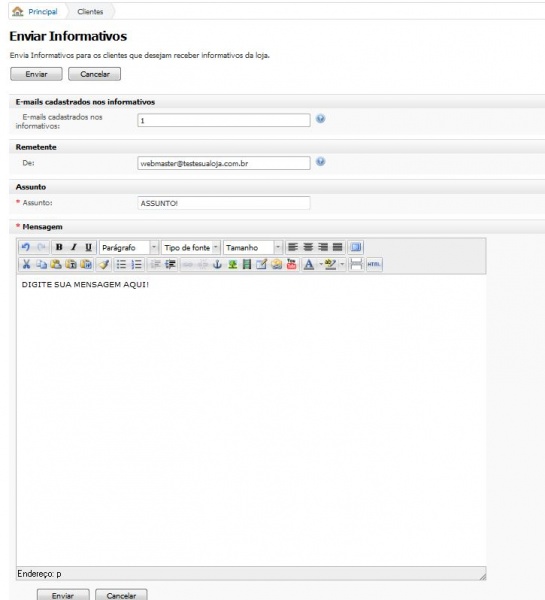Insert a bulleted list
Screen dimensions: 545x600
tap(121, 264)
